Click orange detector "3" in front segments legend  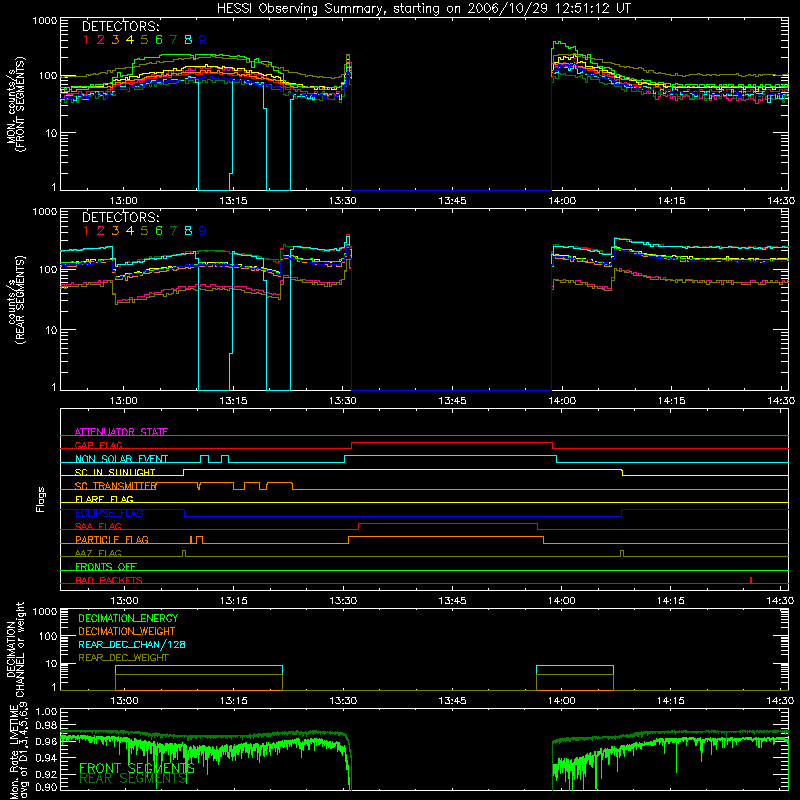[x=115, y=39]
